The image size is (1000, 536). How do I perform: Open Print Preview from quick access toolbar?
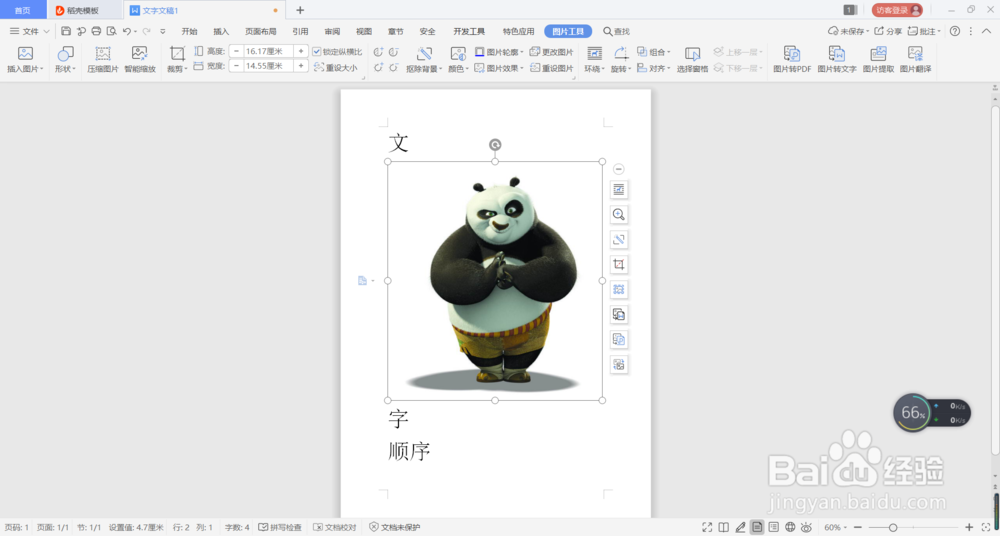112,31
